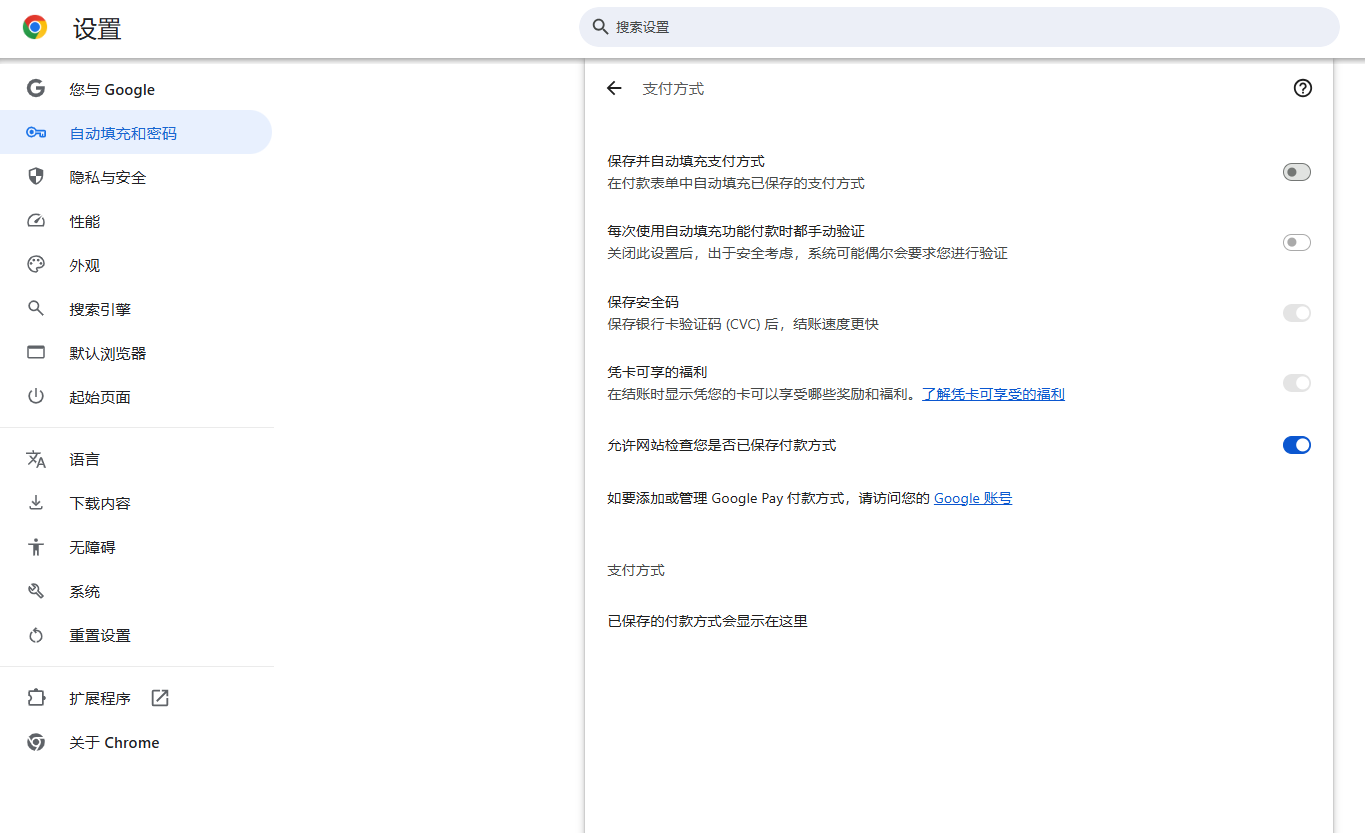This screenshot has width=1365, height=833.
Task: Open 系统 settings page
Action: tap(136, 591)
